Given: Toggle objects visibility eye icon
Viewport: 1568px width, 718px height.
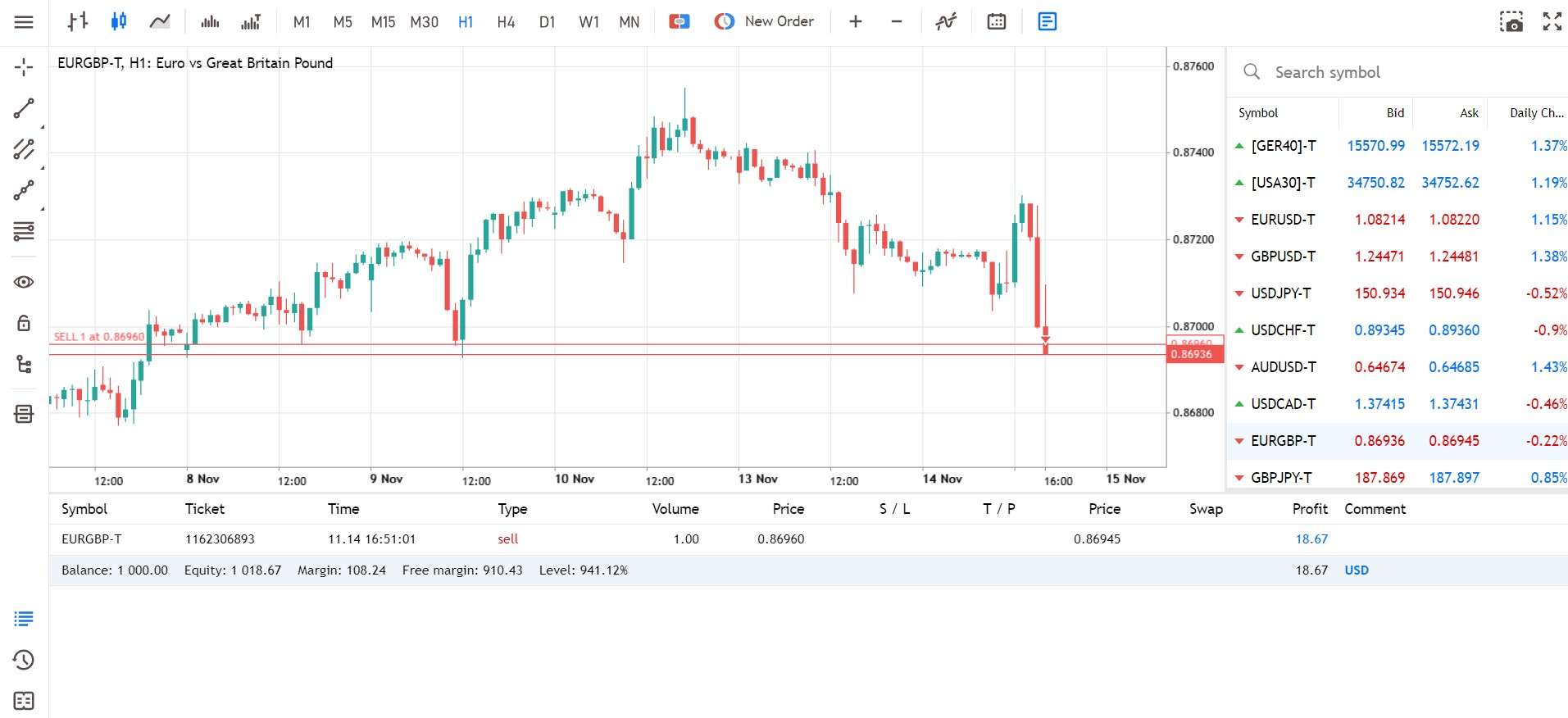Looking at the screenshot, I should [24, 282].
